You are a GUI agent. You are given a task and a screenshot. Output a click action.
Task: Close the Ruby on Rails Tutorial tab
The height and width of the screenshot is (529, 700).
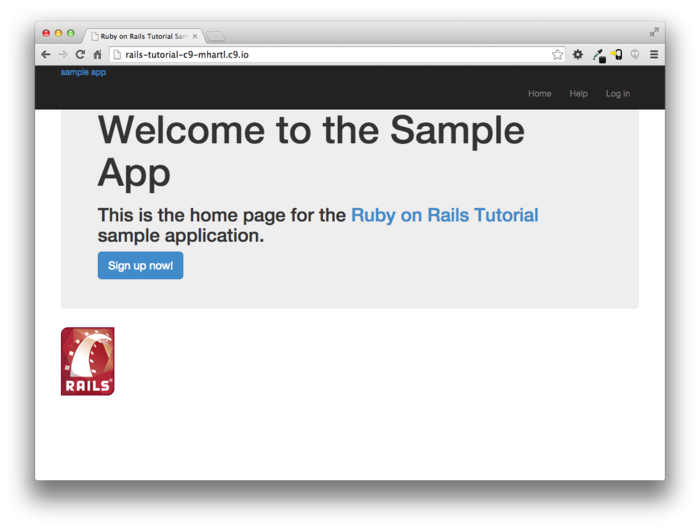(x=195, y=36)
